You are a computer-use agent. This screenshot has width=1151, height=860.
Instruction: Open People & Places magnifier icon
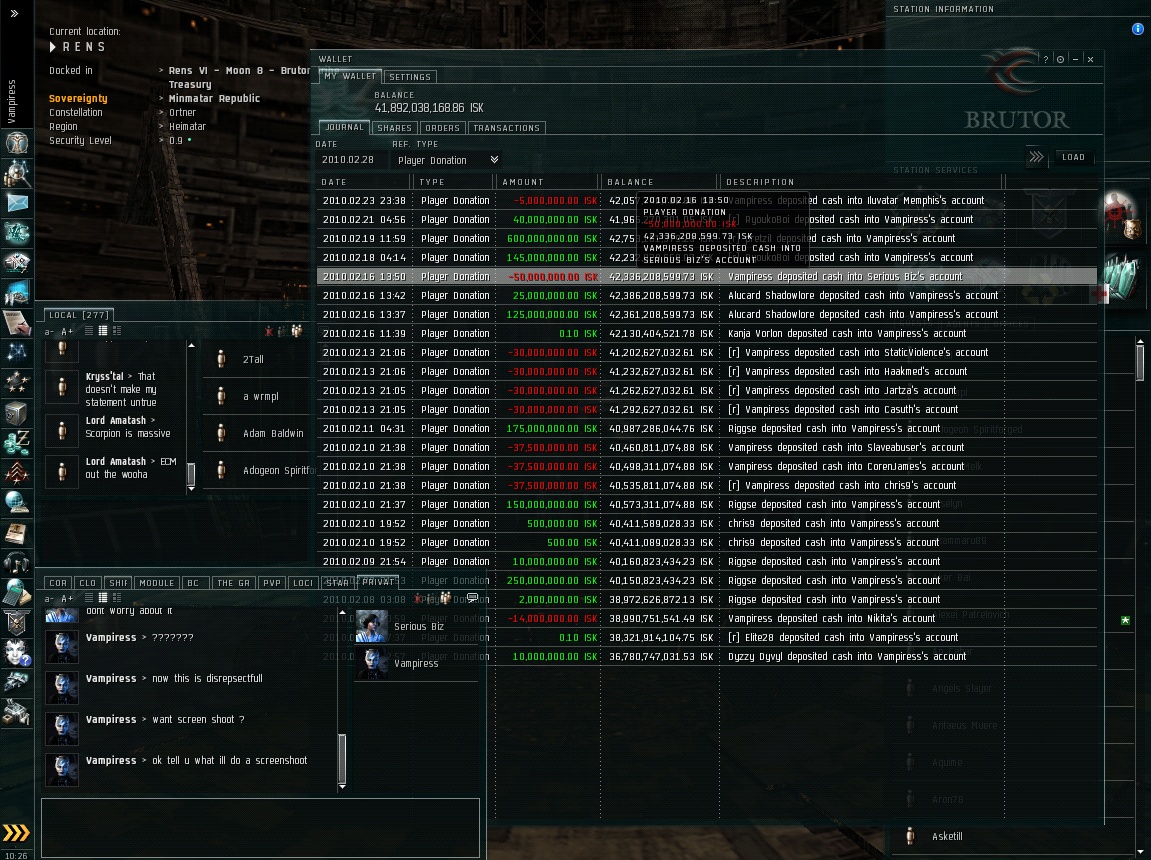(x=16, y=173)
